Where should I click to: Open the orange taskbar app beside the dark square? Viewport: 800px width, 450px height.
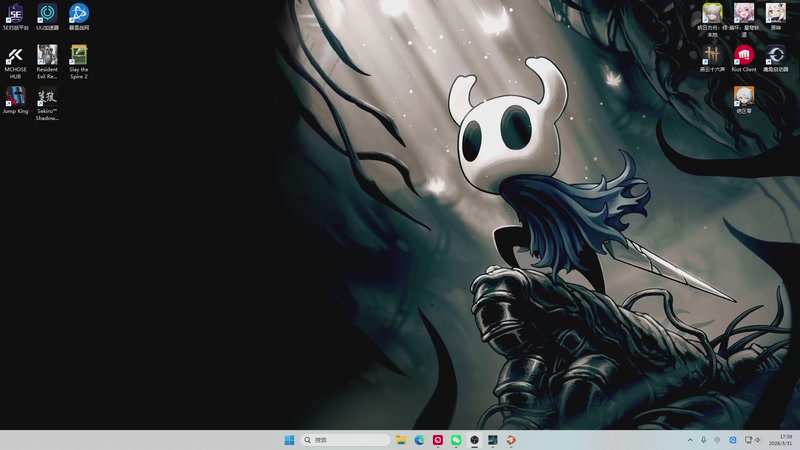tap(511, 440)
